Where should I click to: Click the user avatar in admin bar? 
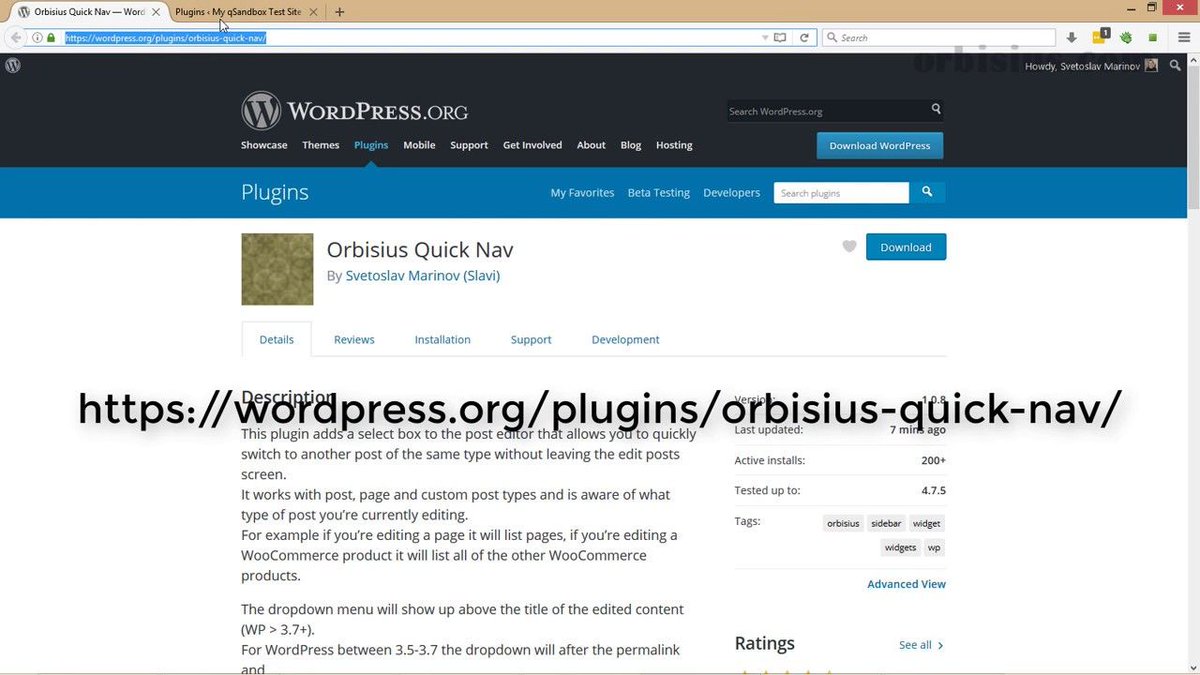[x=1152, y=66]
